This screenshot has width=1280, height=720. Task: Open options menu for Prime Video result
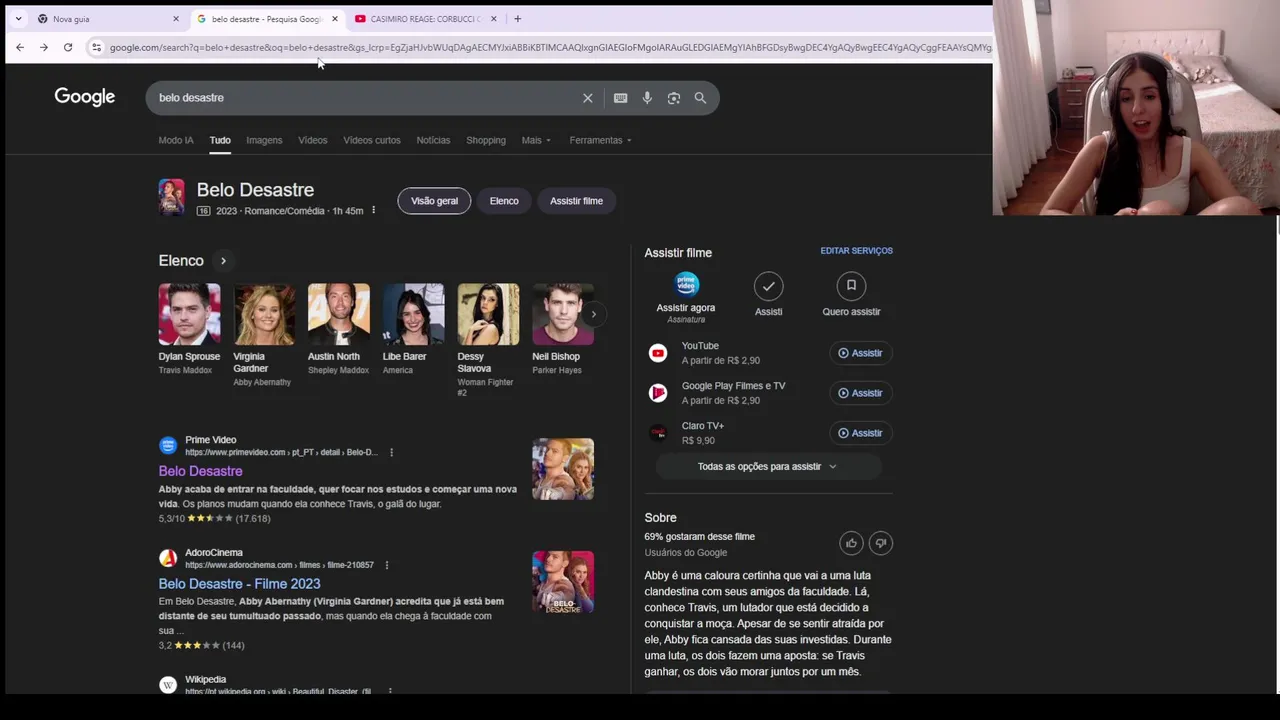[x=391, y=452]
